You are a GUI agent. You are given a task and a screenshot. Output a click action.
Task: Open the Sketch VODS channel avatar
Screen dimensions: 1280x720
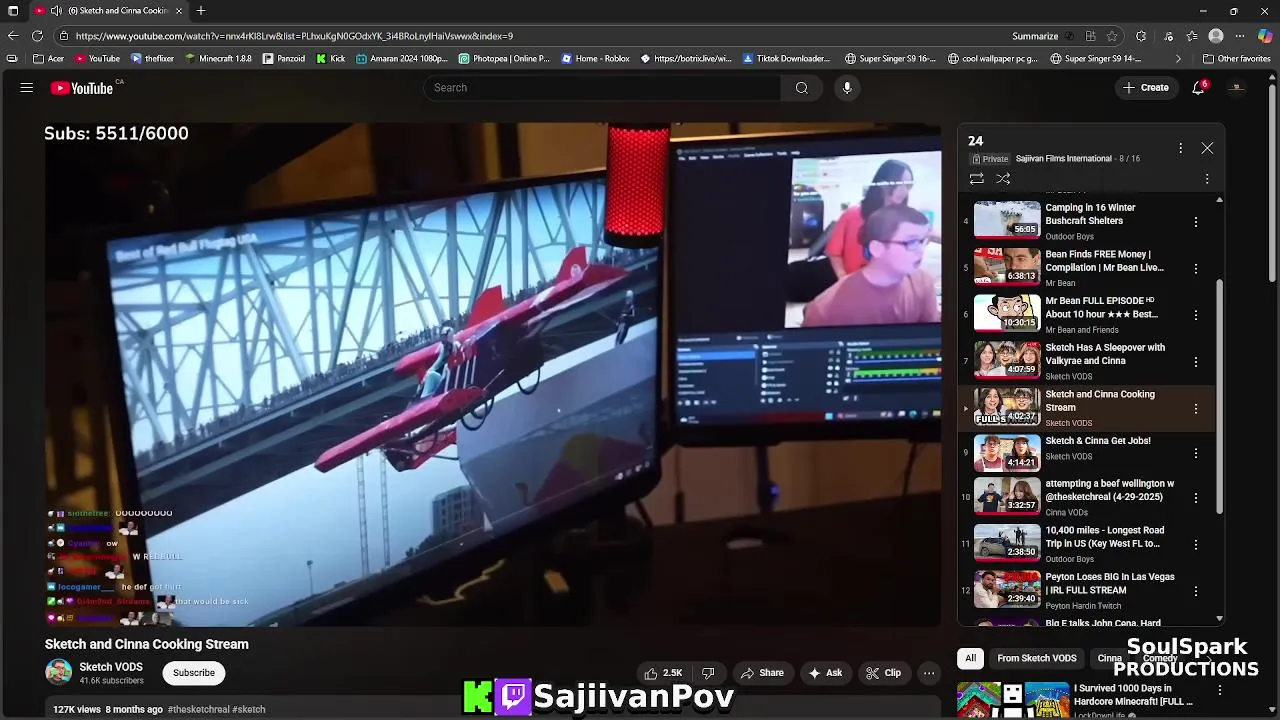click(58, 672)
